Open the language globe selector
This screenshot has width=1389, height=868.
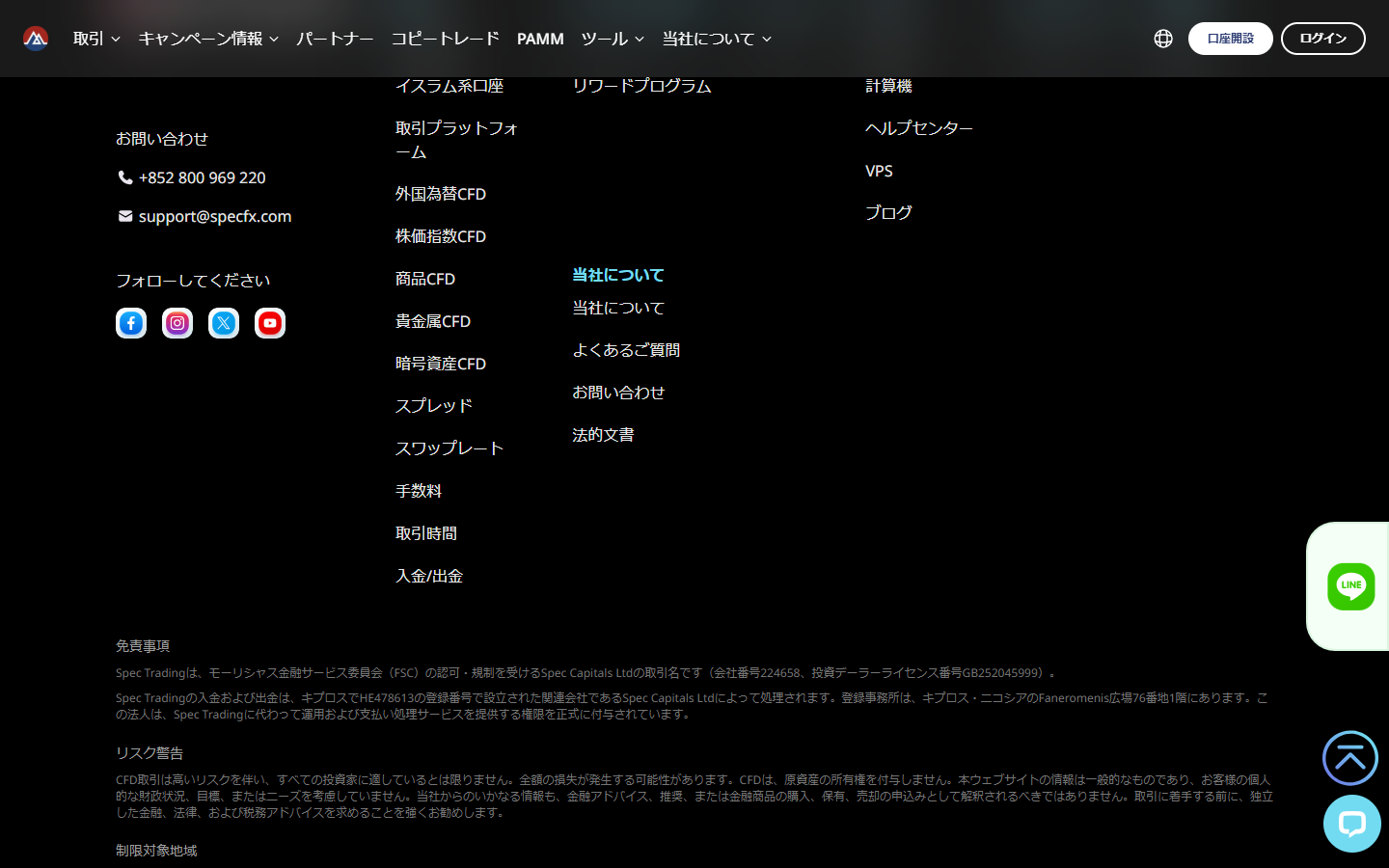[1163, 39]
